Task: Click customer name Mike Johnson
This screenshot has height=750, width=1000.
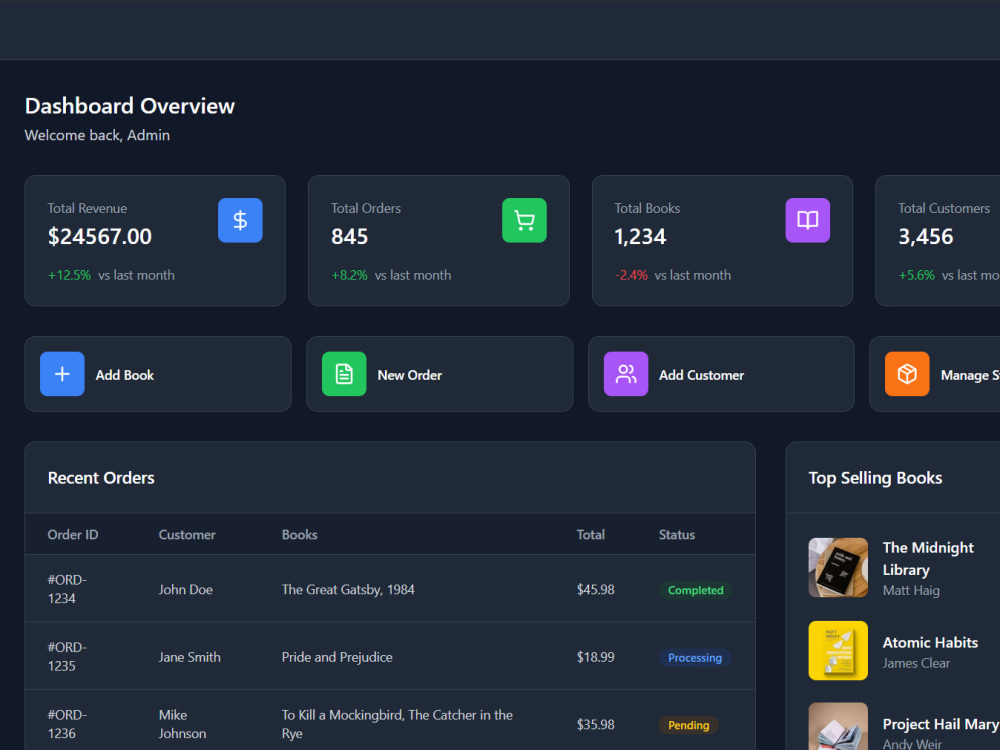Action: (x=182, y=724)
